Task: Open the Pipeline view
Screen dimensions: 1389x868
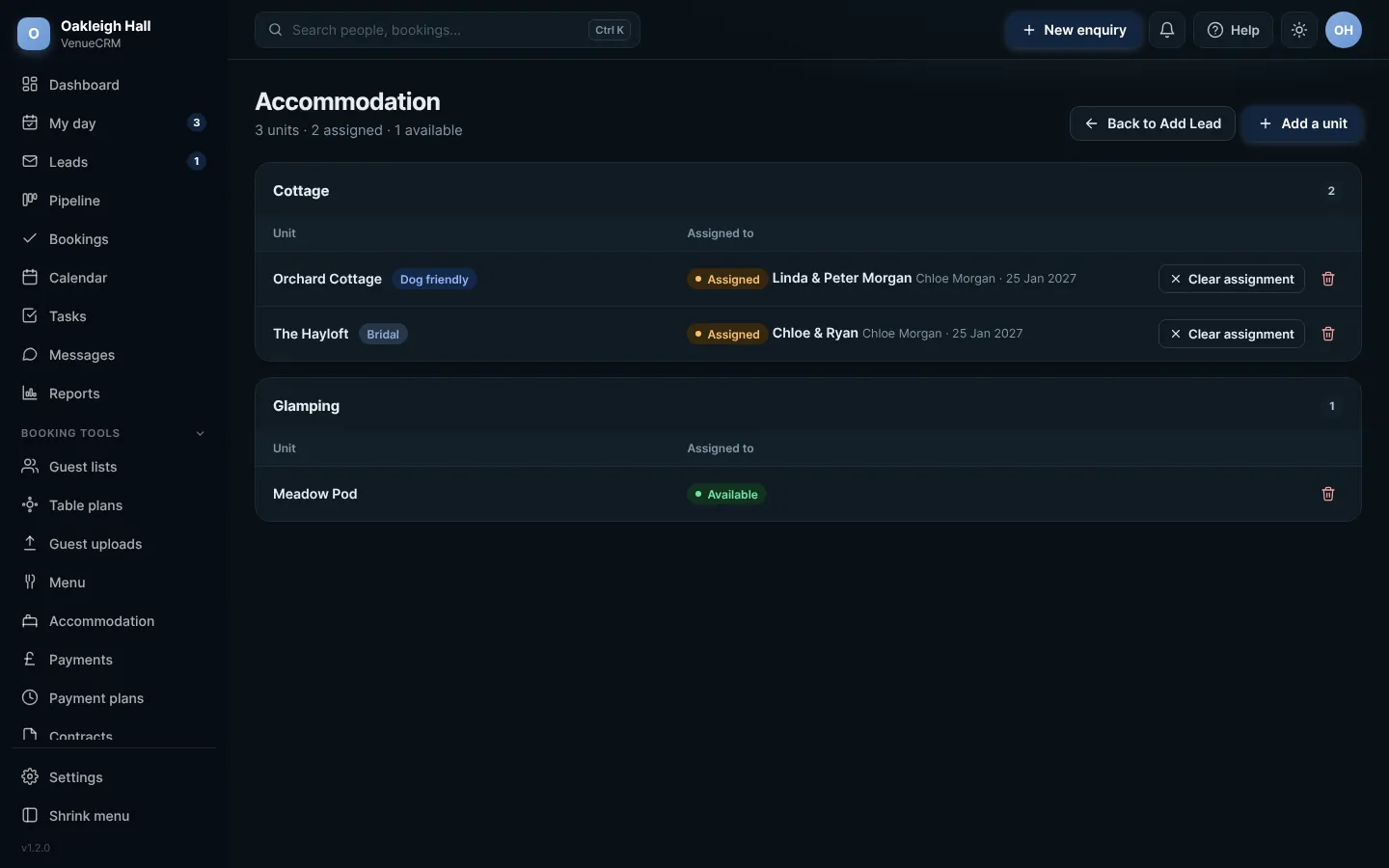Action: point(114,201)
